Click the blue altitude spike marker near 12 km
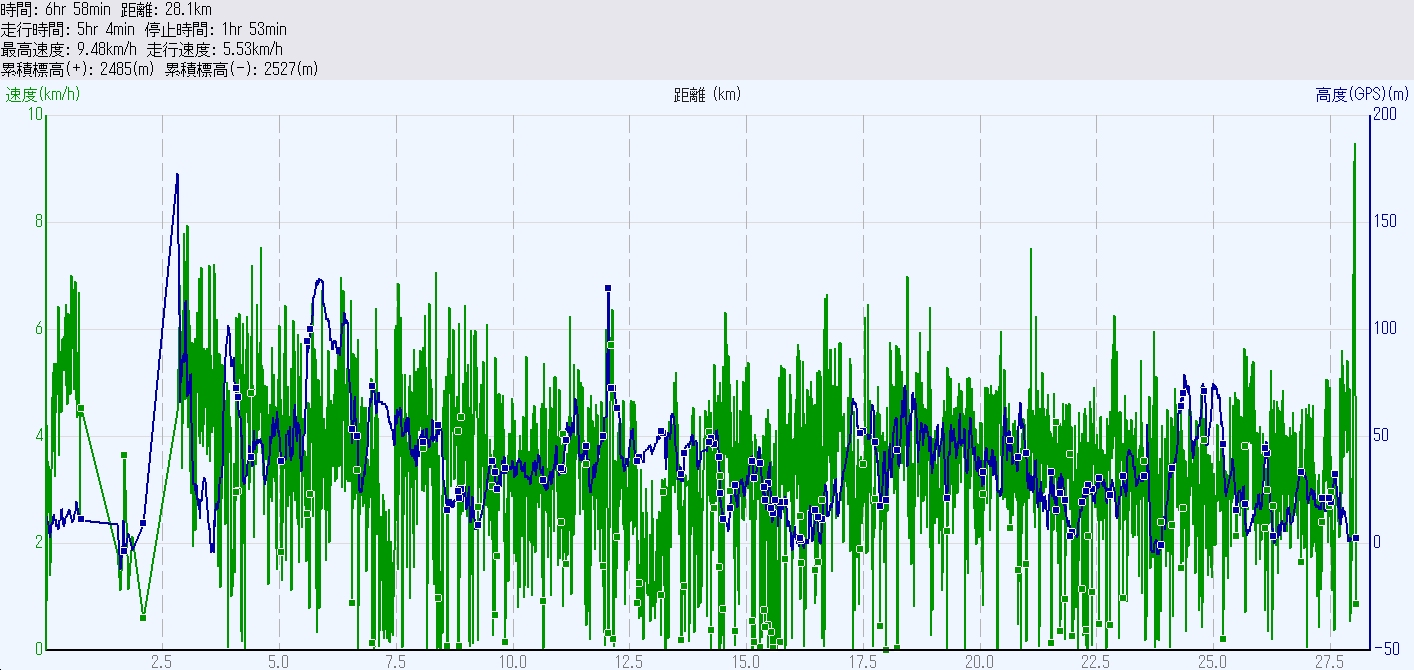 (x=607, y=288)
